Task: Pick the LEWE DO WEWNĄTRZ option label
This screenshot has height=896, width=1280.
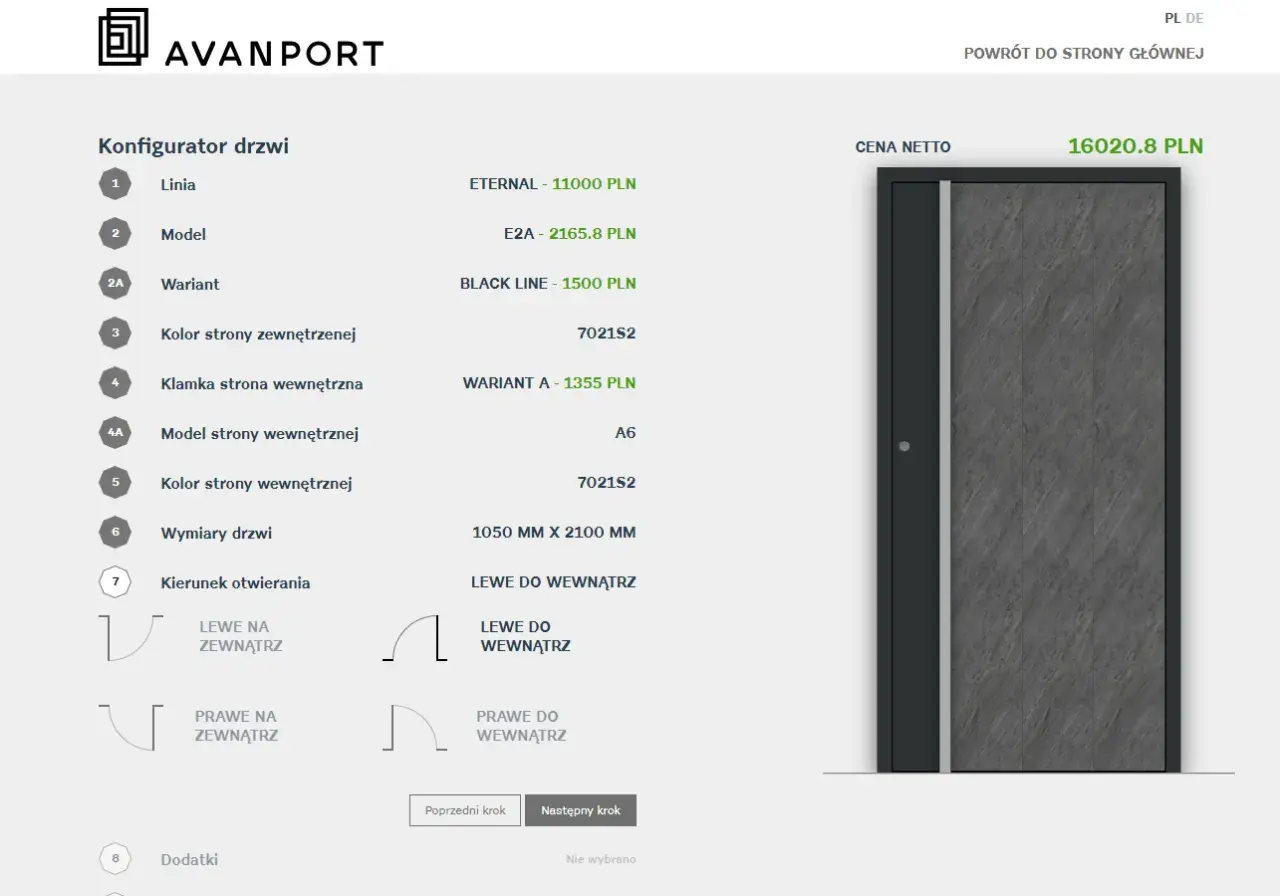Action: coord(525,637)
